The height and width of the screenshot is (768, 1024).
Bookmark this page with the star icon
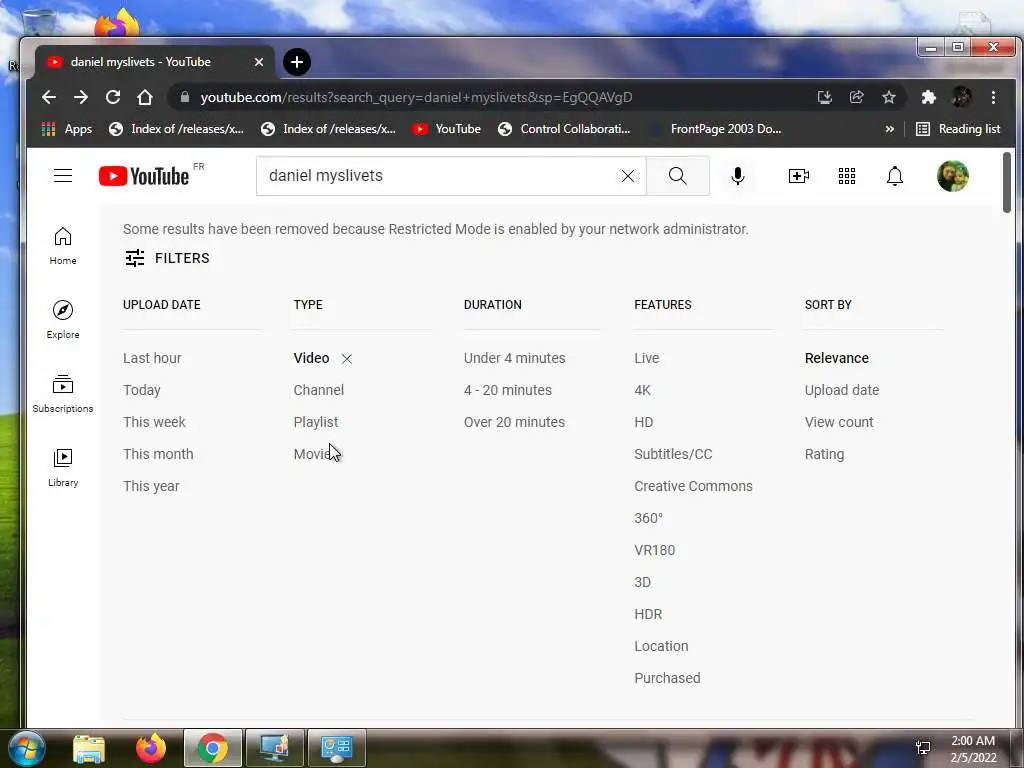click(x=889, y=97)
